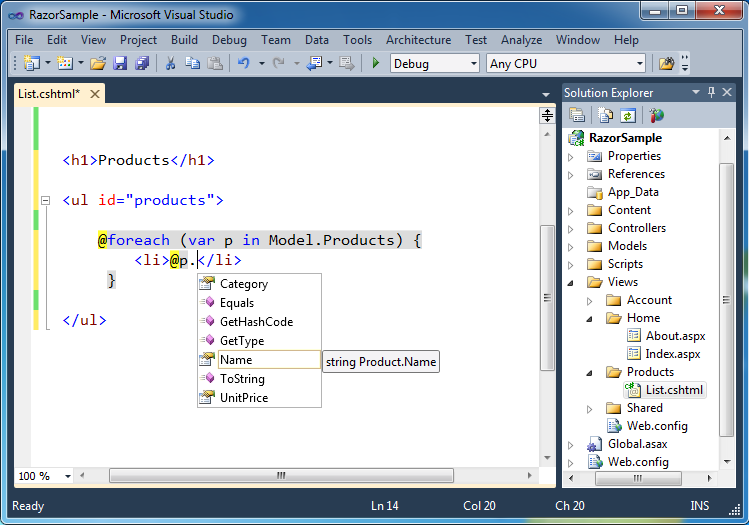Select About.aspx in Solution Explorer
The height and width of the screenshot is (525, 749).
coord(675,336)
